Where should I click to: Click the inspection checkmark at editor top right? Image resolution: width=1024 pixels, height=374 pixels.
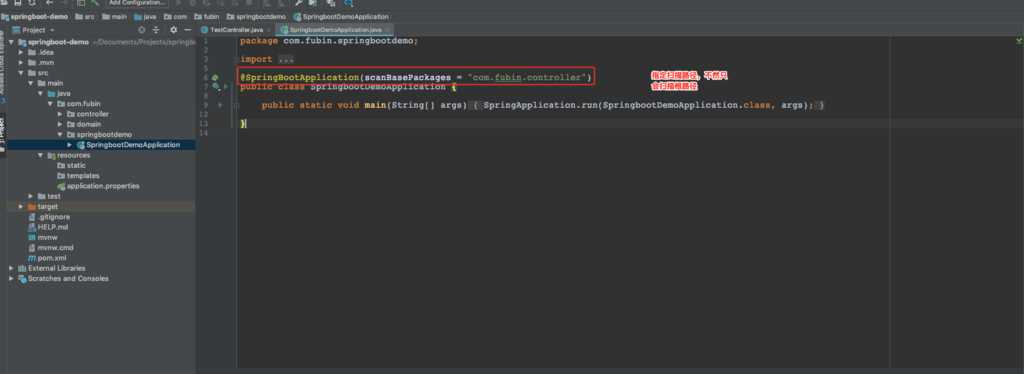(1018, 40)
